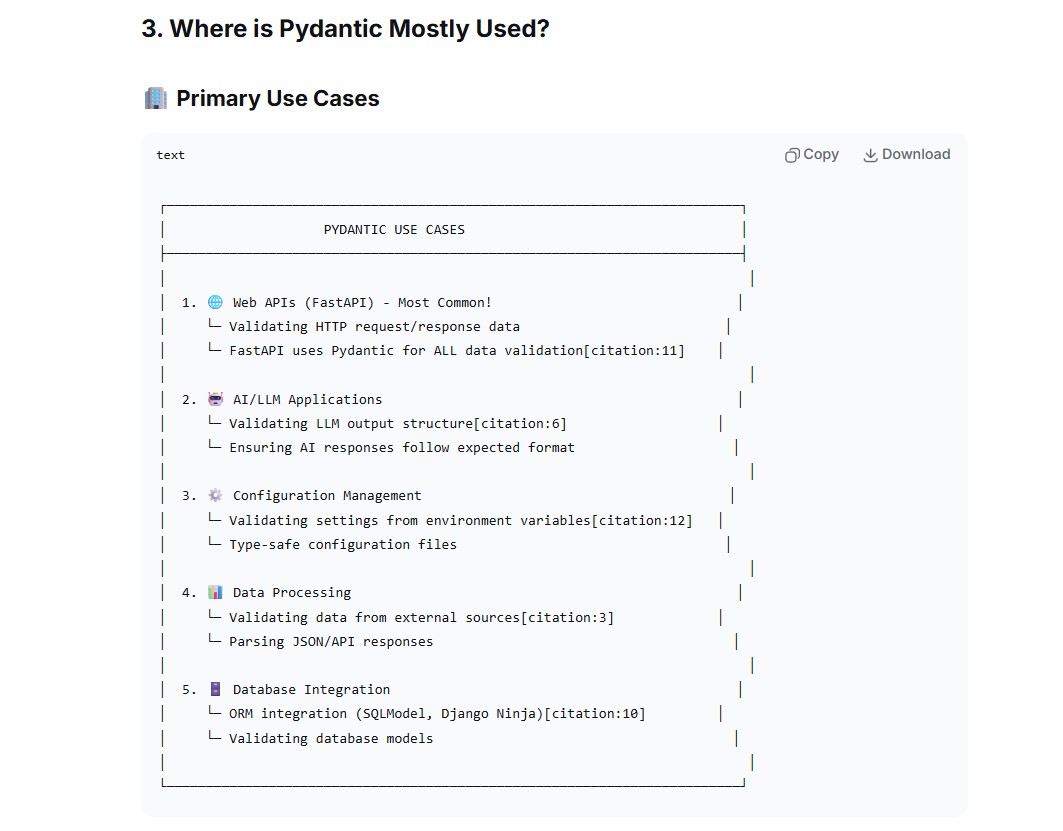Click the globe emoji next to Web APIs
This screenshot has height=831, width=1063.
(x=215, y=302)
